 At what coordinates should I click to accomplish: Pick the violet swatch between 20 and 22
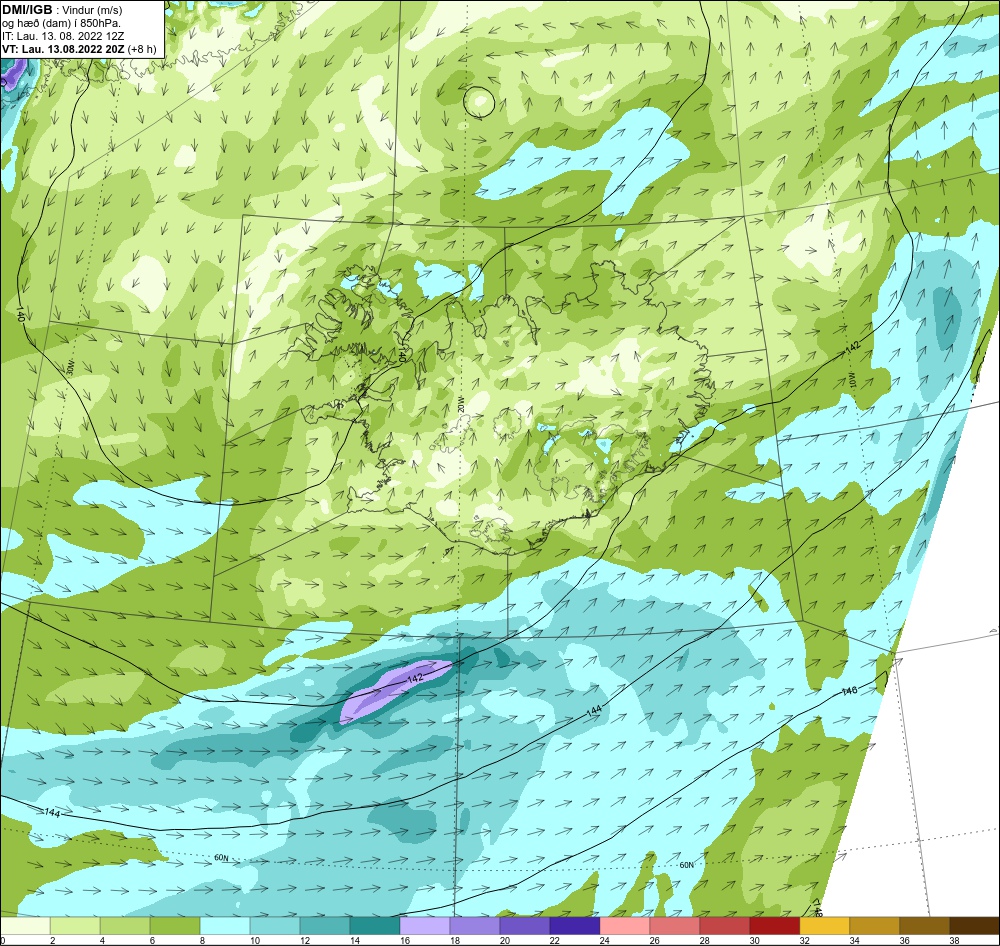[x=525, y=926]
